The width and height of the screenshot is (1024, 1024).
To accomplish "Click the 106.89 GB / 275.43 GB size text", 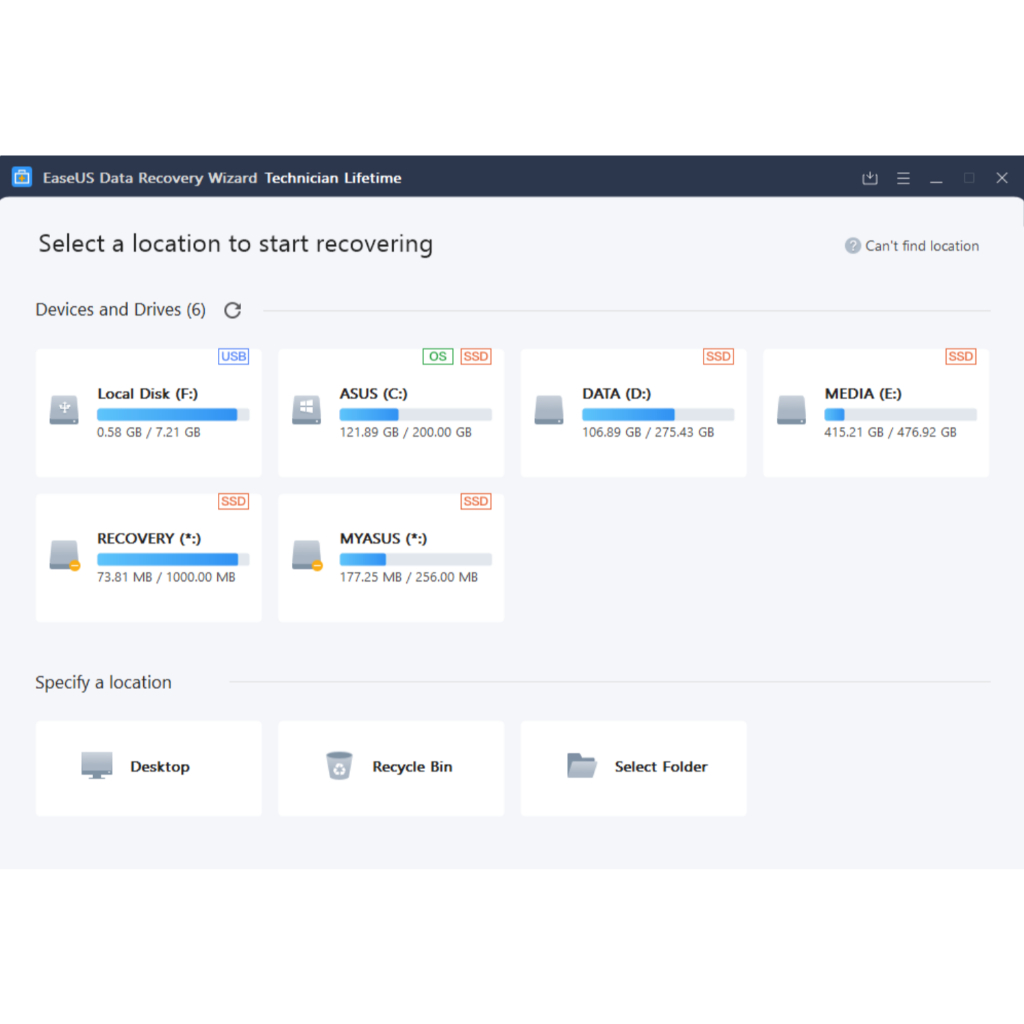I will click(x=648, y=432).
